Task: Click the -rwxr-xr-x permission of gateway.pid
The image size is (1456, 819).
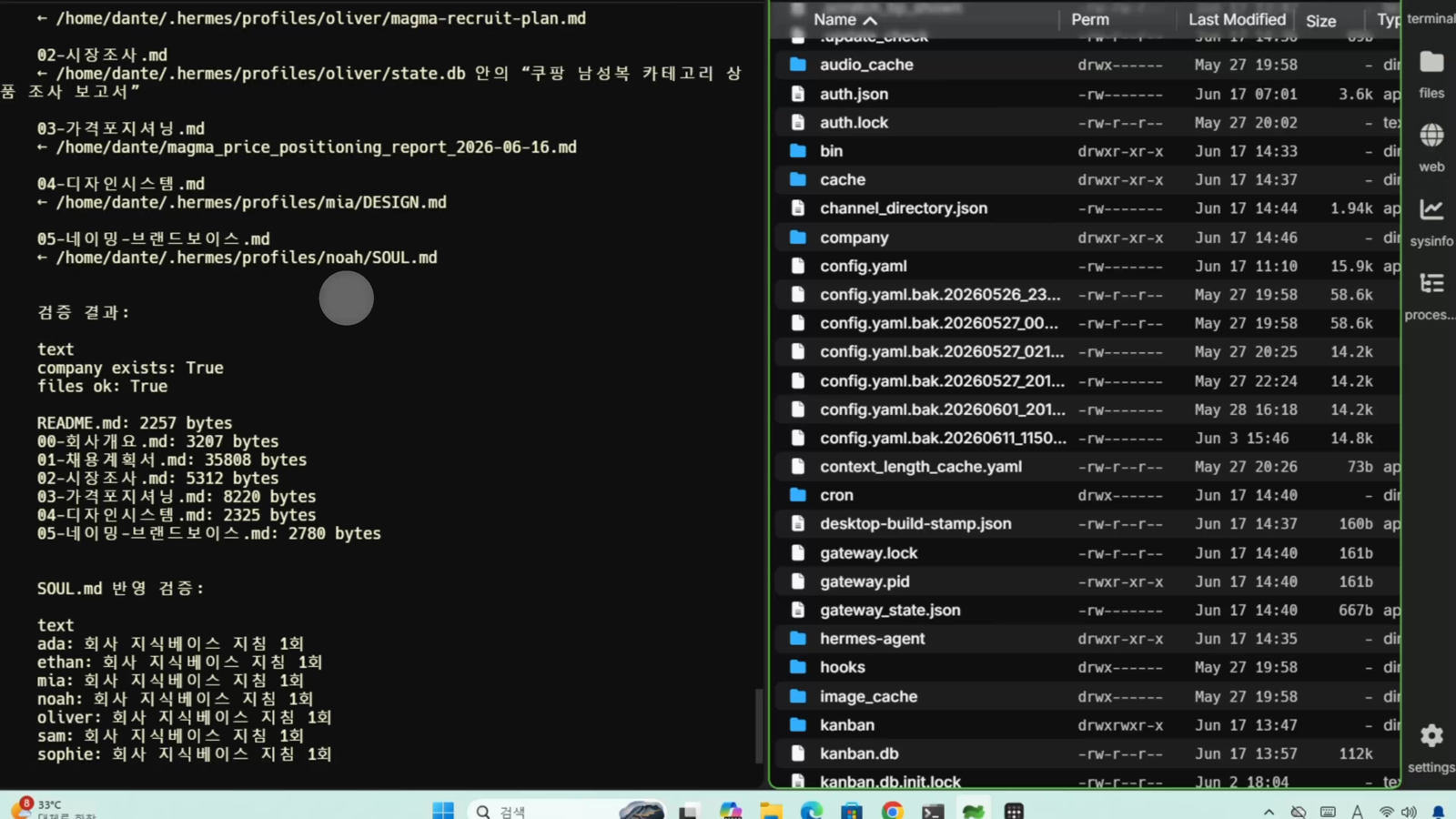Action: (x=1120, y=581)
